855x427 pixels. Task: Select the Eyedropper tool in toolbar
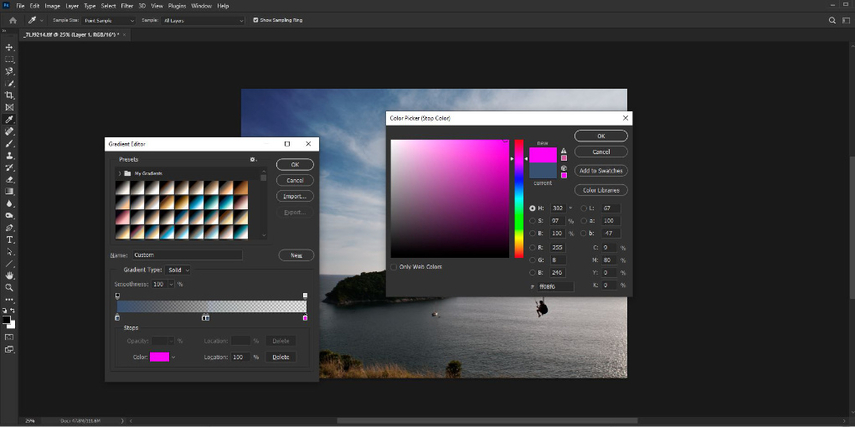pyautogui.click(x=9, y=119)
